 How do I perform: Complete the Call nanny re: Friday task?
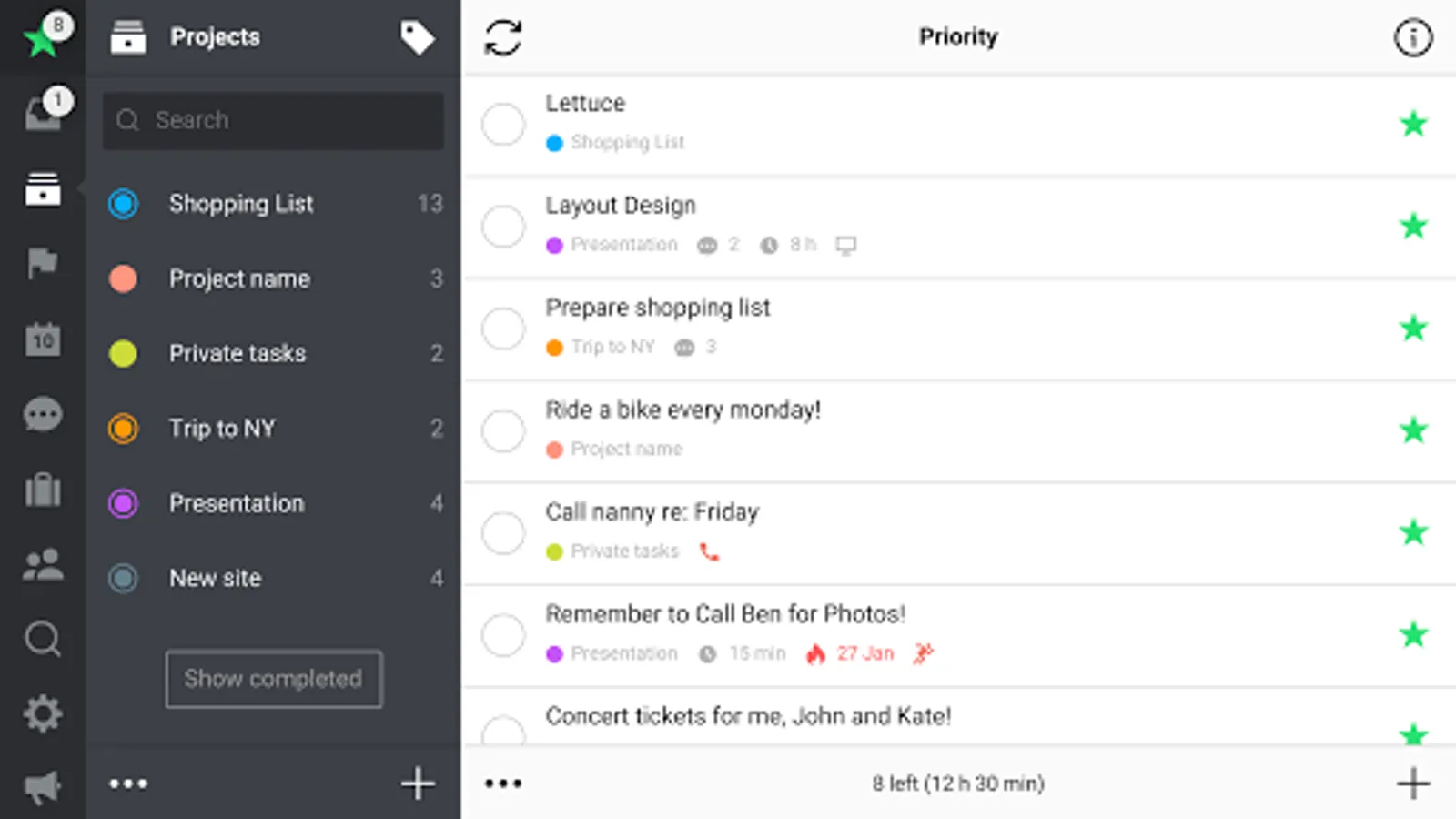coord(503,533)
